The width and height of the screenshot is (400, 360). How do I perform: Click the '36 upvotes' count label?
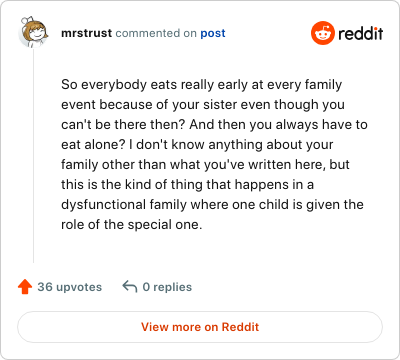69,287
